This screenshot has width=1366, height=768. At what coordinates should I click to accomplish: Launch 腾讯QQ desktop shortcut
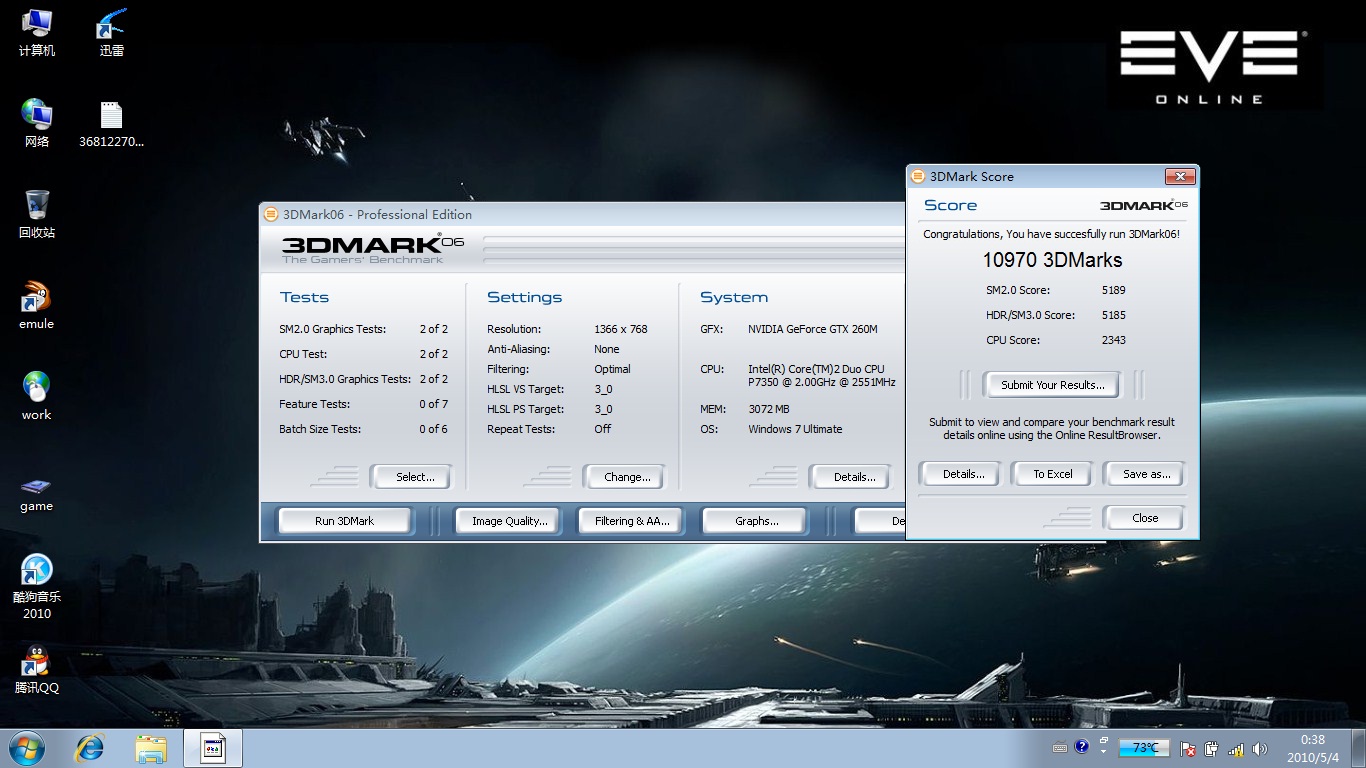(37, 669)
